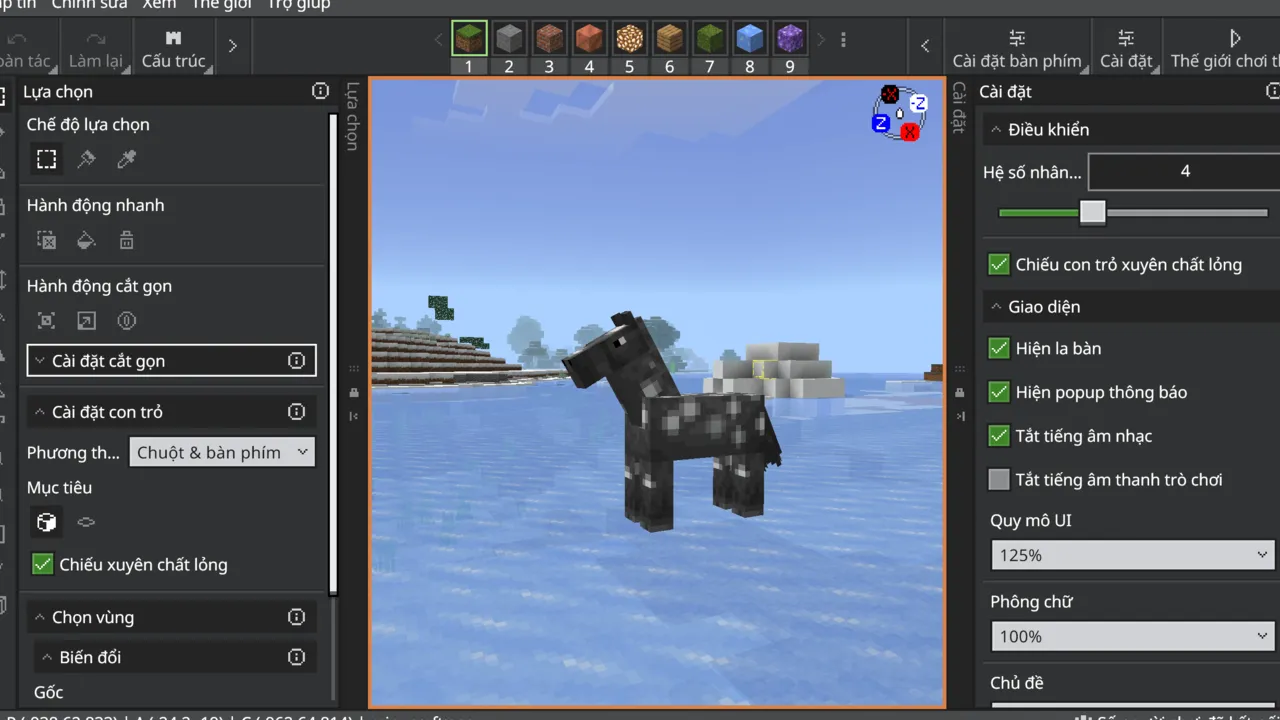
Task: Open info icon beside Cài đặt con trỏ
Action: [x=296, y=412]
